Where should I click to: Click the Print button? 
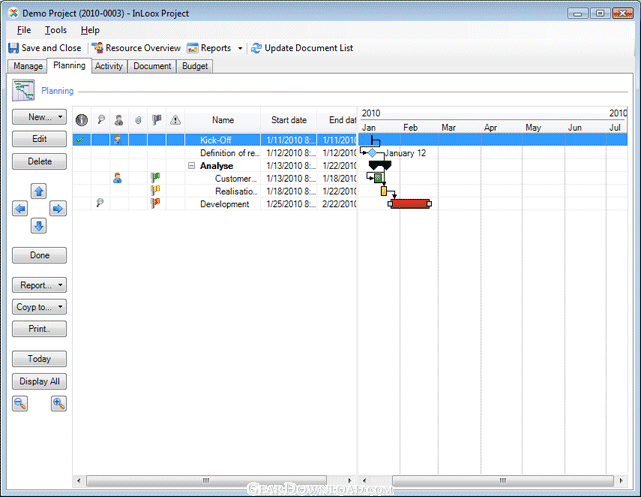[39, 329]
